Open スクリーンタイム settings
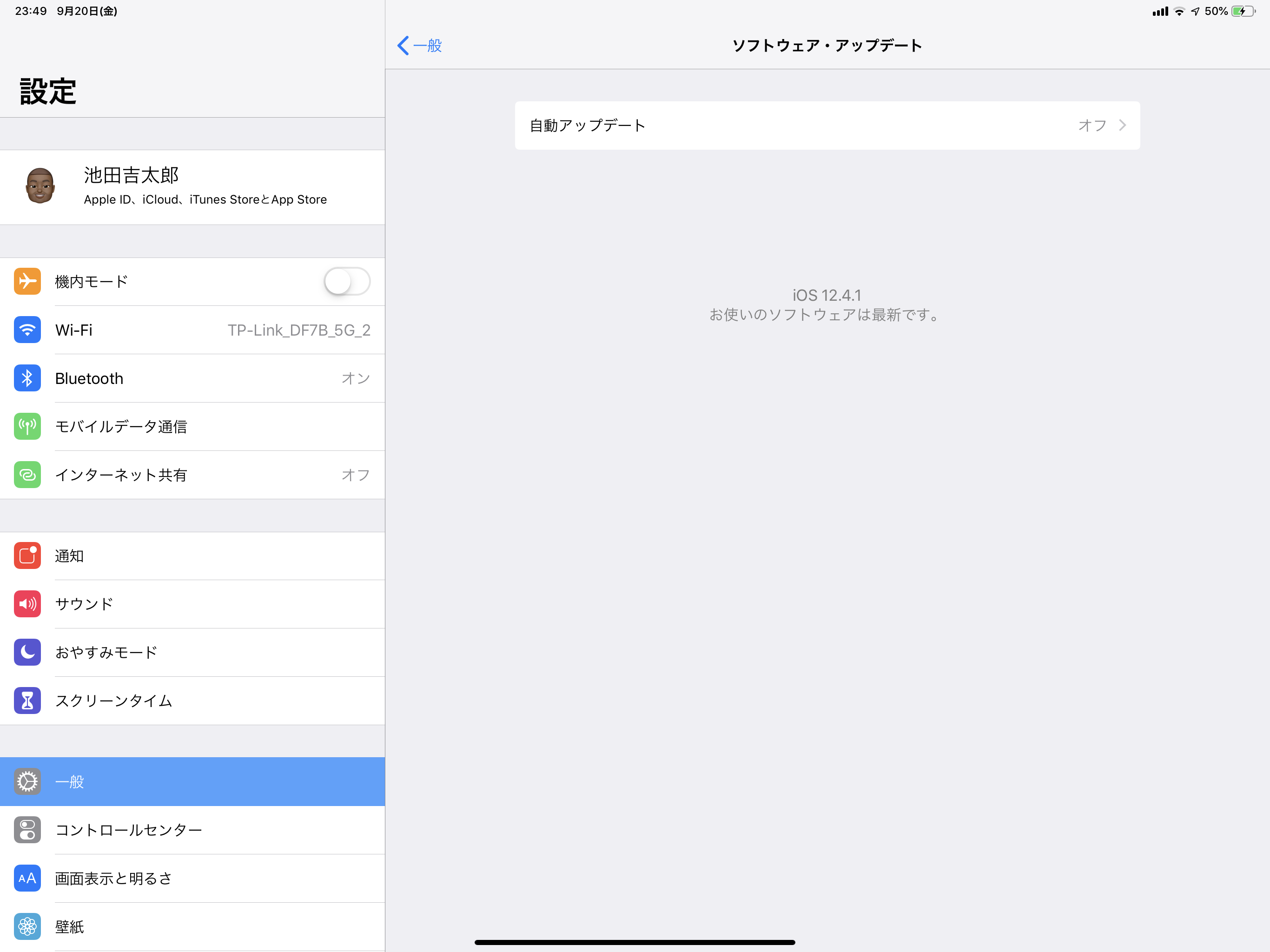1270x952 pixels. 192,701
